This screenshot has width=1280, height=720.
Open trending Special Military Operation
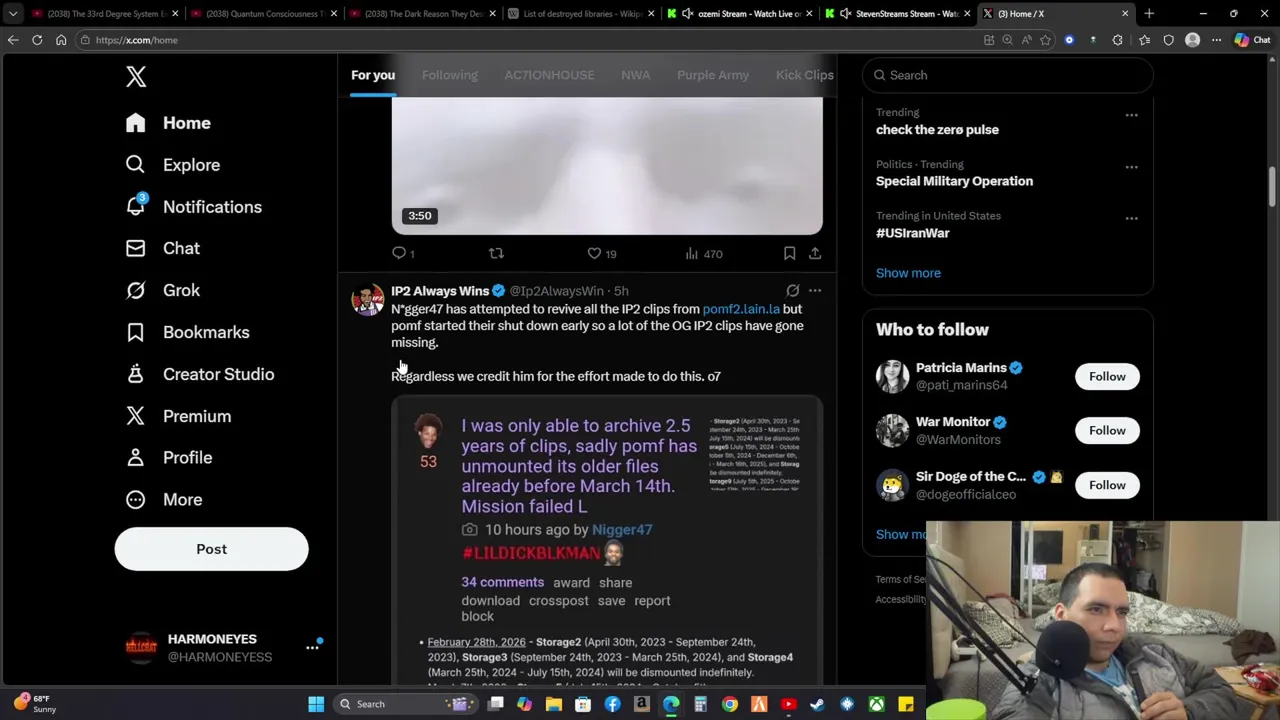[x=954, y=181]
